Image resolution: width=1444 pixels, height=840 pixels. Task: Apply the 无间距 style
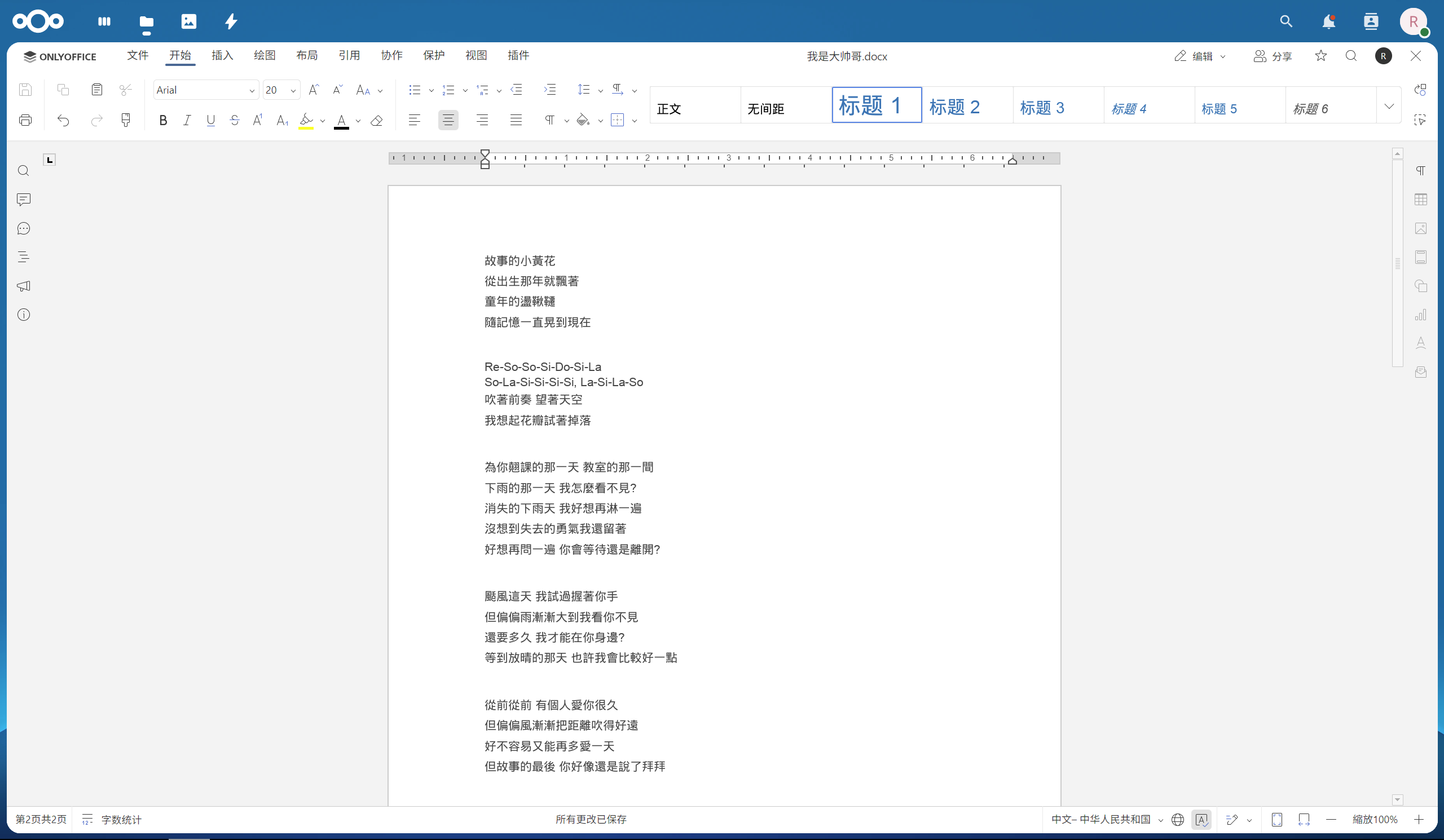click(786, 106)
